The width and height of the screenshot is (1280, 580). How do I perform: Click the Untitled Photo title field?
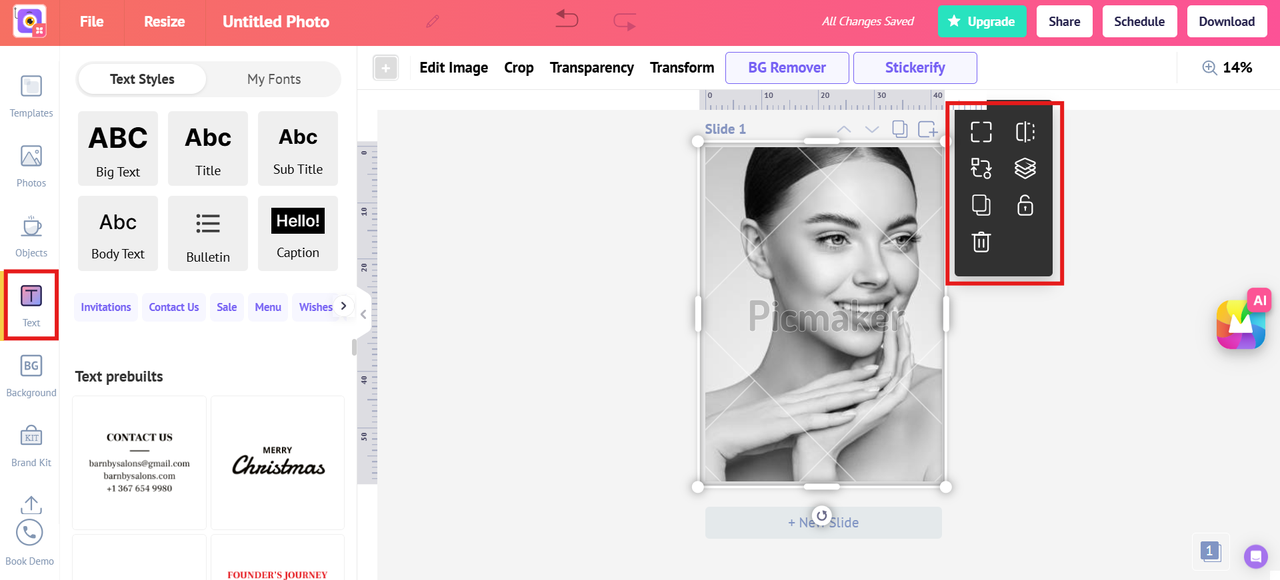pyautogui.click(x=276, y=21)
